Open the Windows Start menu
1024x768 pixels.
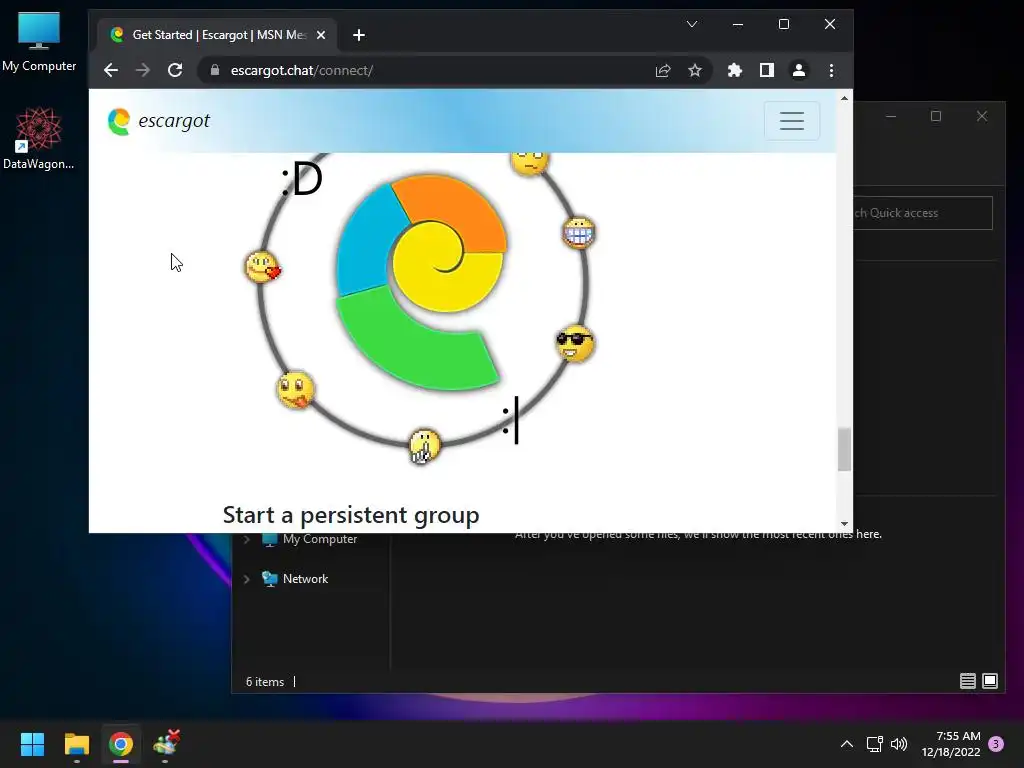tap(32, 744)
